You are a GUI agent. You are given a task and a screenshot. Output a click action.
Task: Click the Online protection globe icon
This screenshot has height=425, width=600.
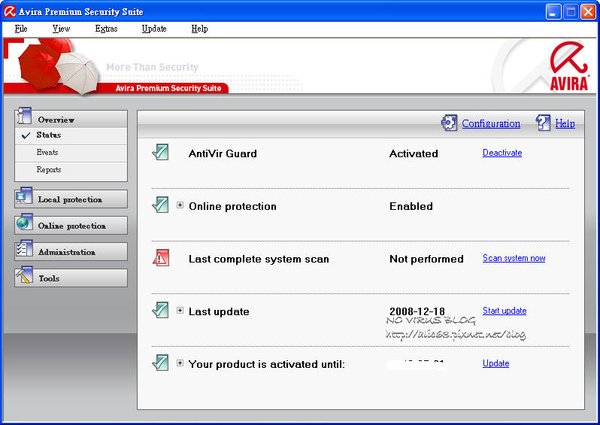click(x=24, y=223)
